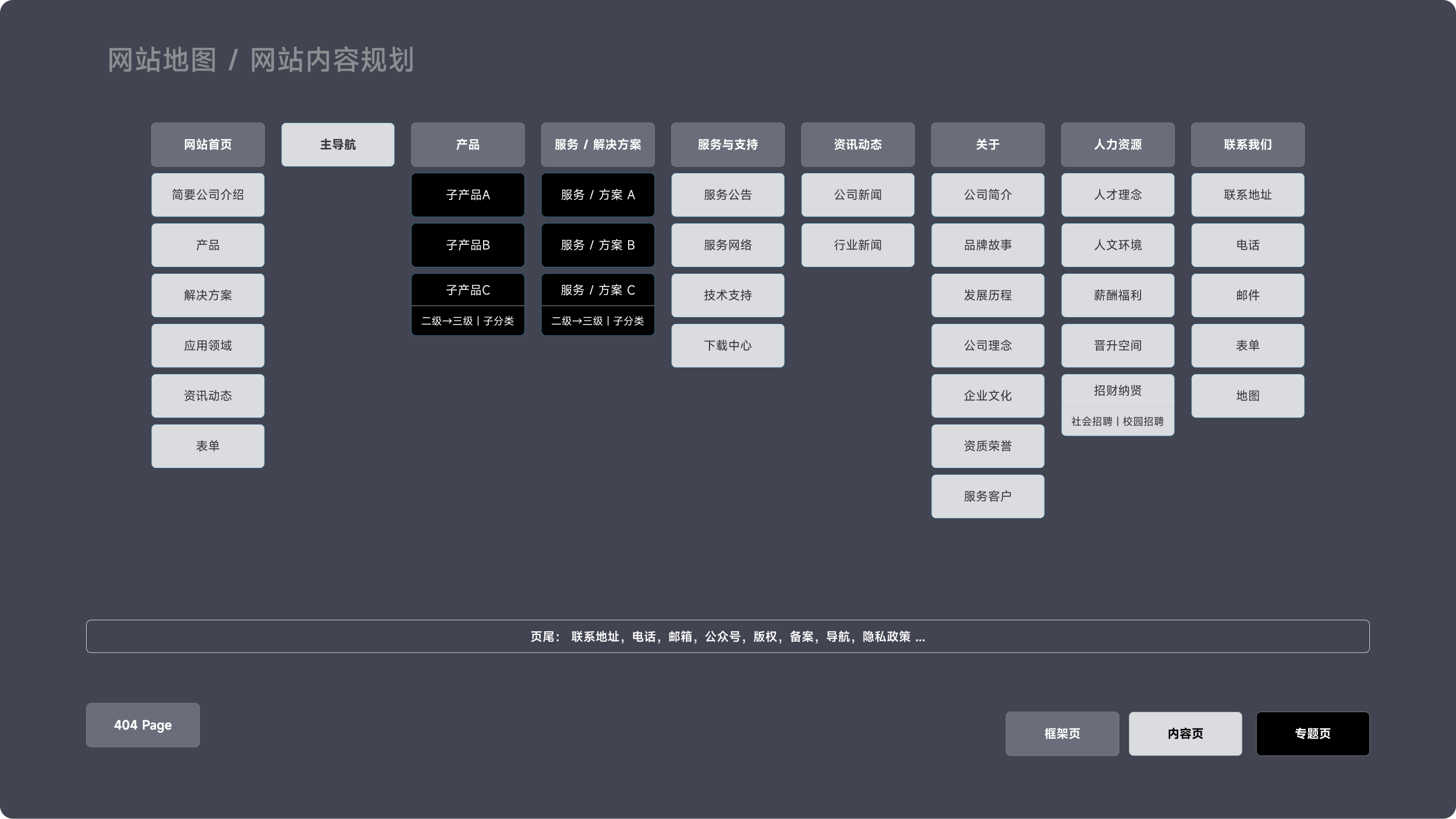This screenshot has width=1456, height=819.
Task: Click 地图 in 联系我们 column
Action: click(x=1247, y=395)
